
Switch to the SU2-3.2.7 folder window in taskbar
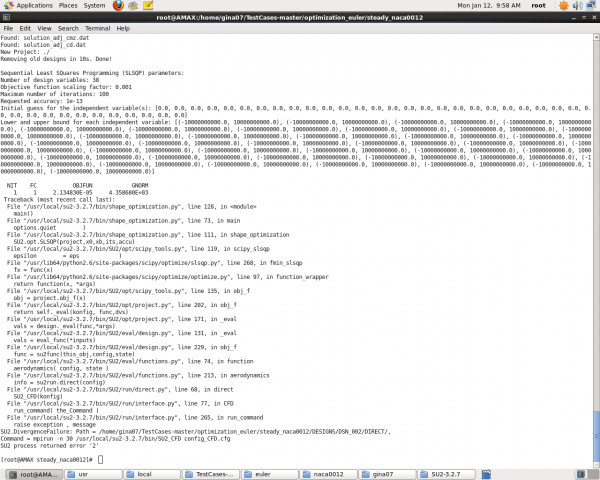pos(447,474)
